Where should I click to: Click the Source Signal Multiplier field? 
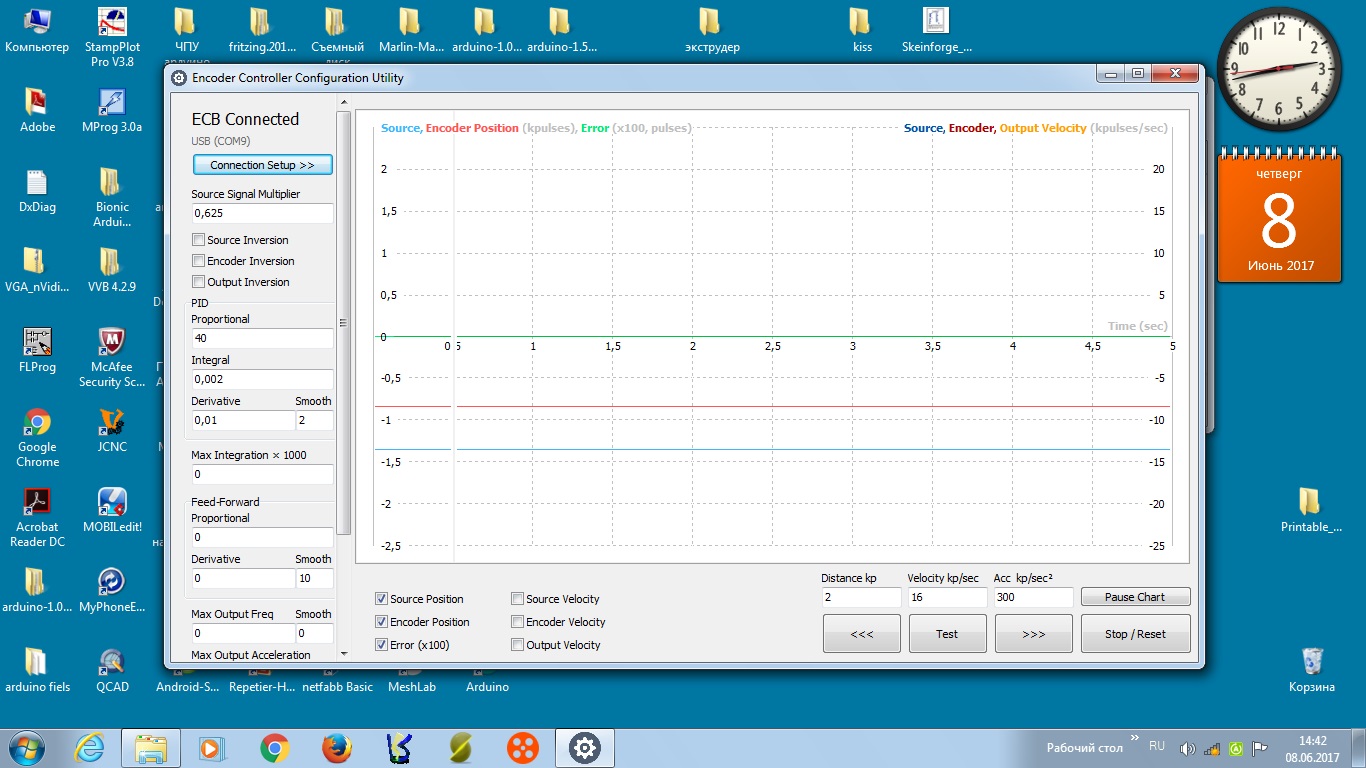262,213
